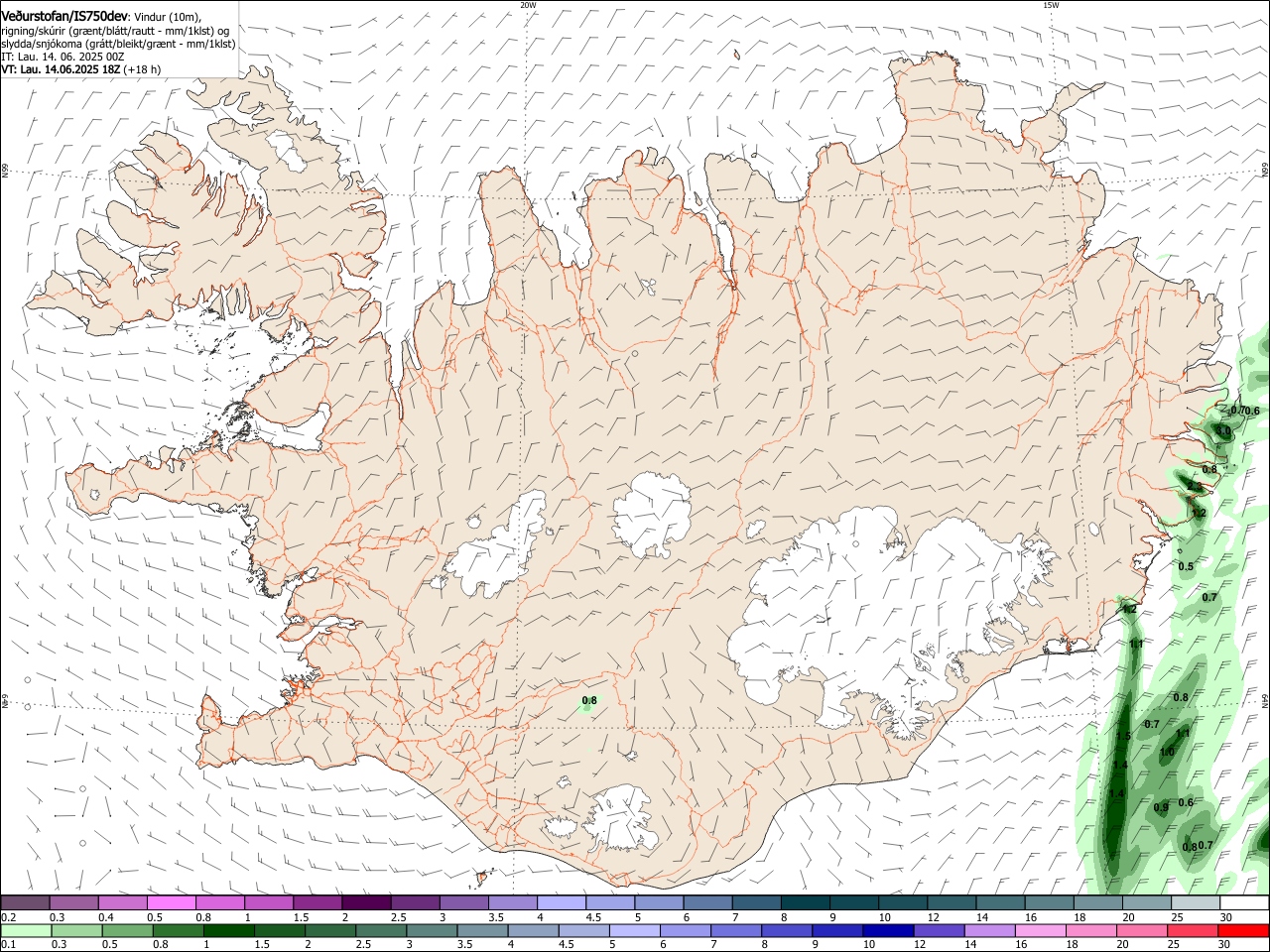1270x952 pixels.
Task: Select the darkest purple swatch labeled 2 in upper legend
Action: coord(366,903)
